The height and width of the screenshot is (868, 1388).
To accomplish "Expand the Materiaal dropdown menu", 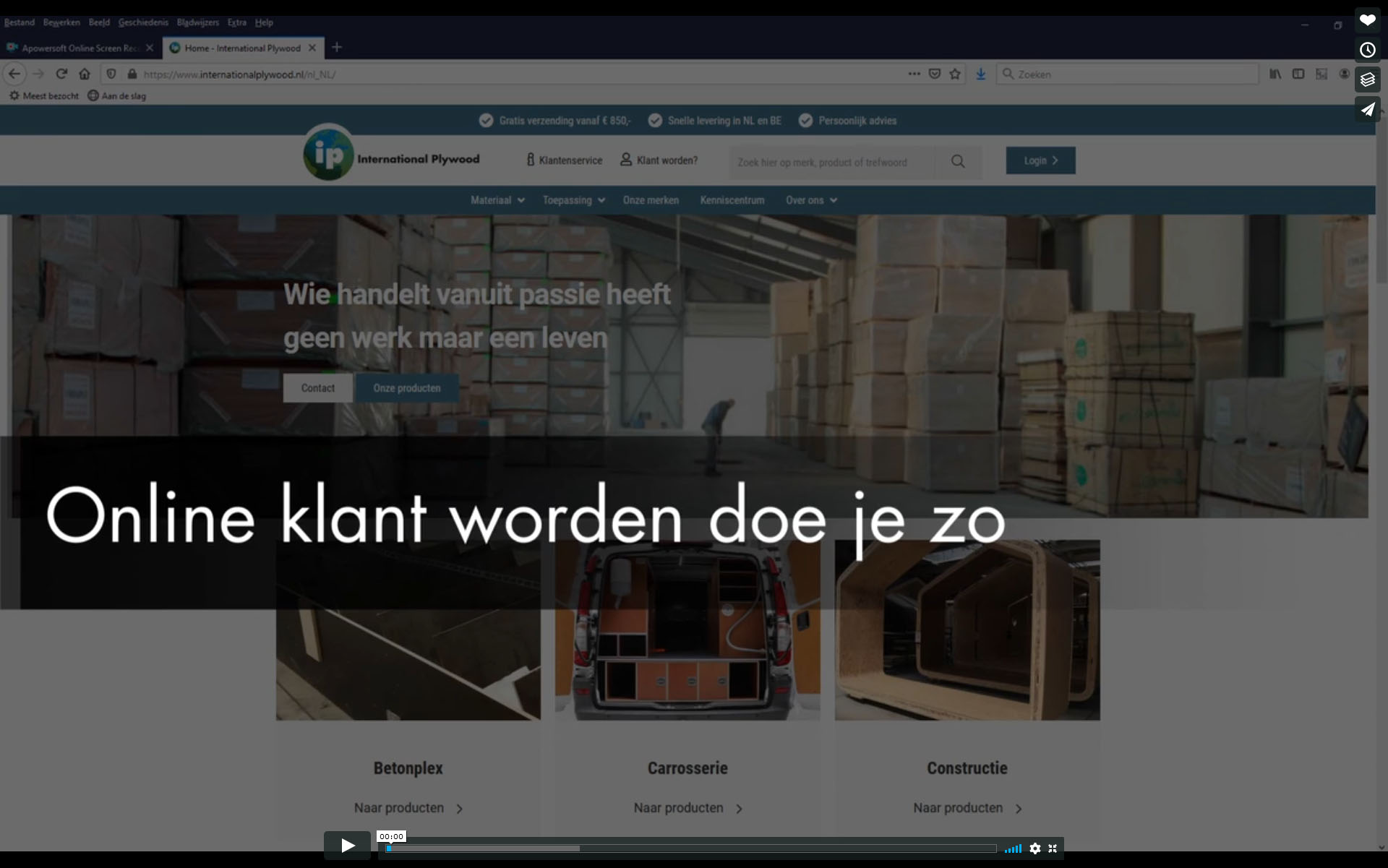I will click(497, 200).
